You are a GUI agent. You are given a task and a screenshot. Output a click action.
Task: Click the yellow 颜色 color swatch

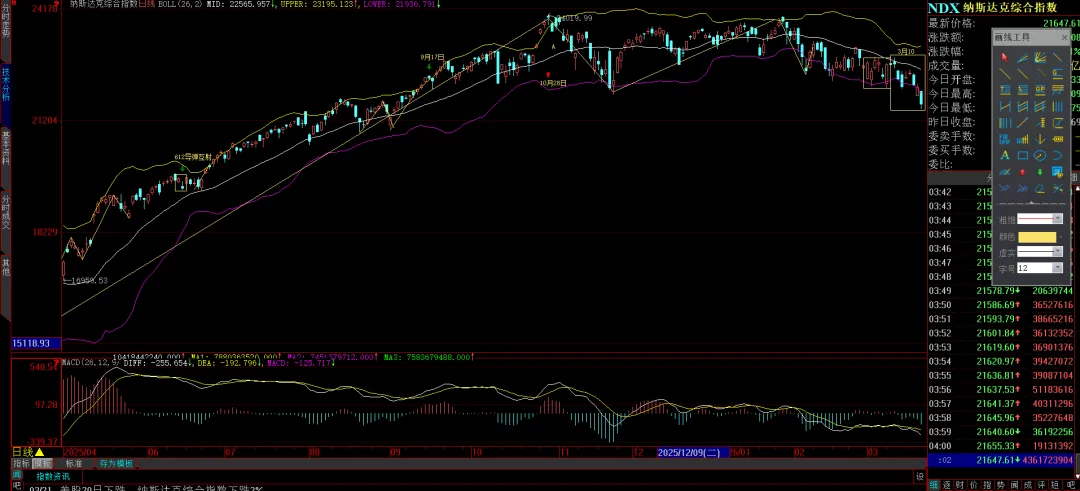1037,237
